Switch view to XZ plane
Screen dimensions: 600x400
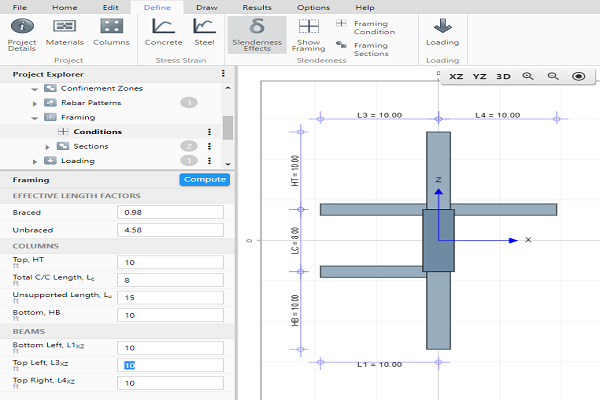click(x=456, y=76)
